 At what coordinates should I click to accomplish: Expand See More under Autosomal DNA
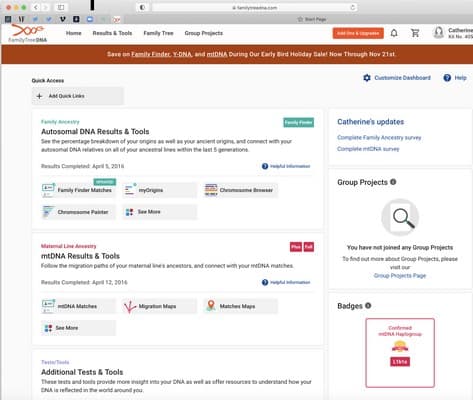[160, 212]
